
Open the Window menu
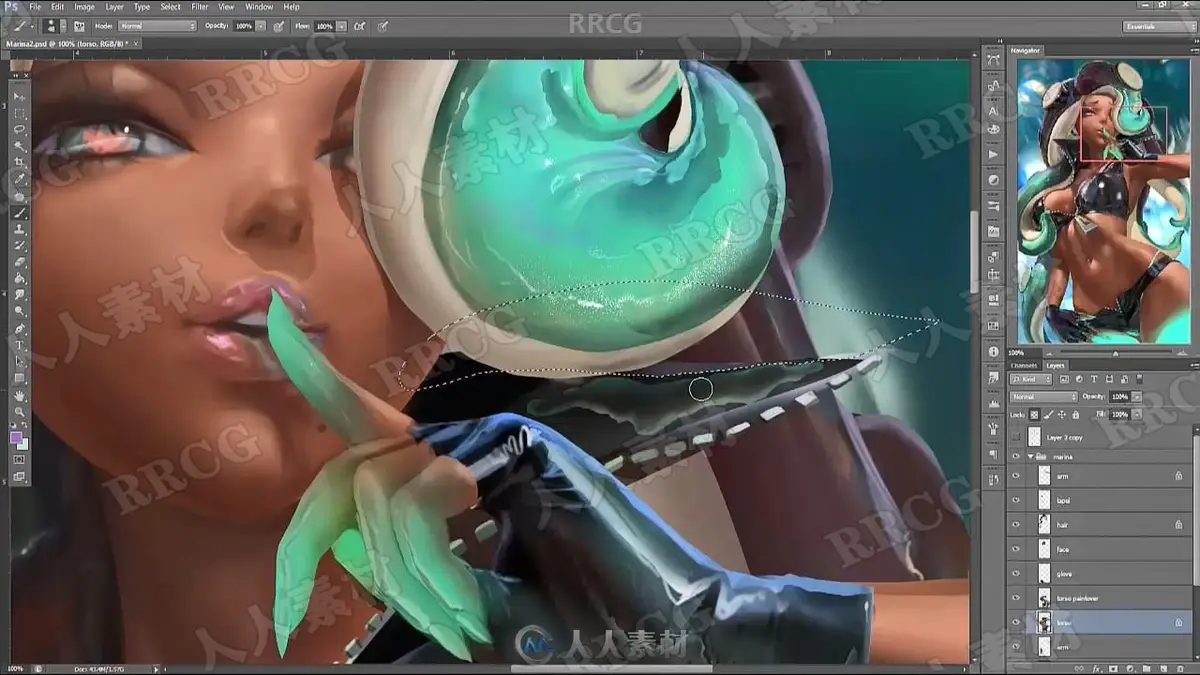pyautogui.click(x=259, y=7)
